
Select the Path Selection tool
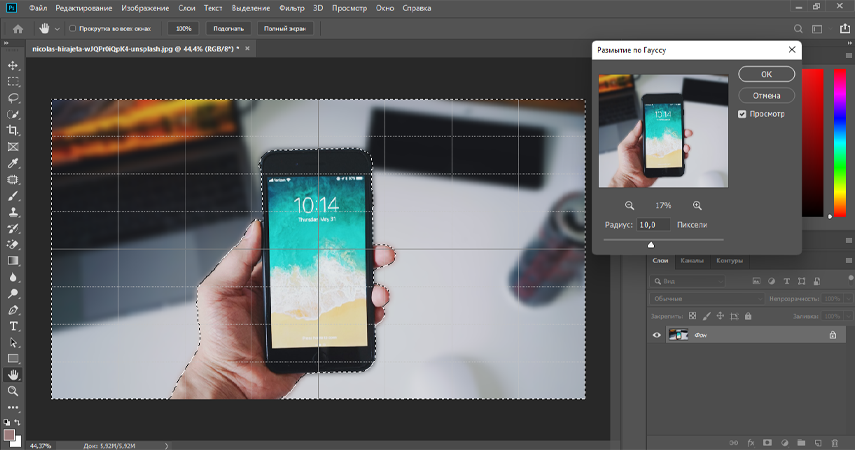(x=13, y=343)
